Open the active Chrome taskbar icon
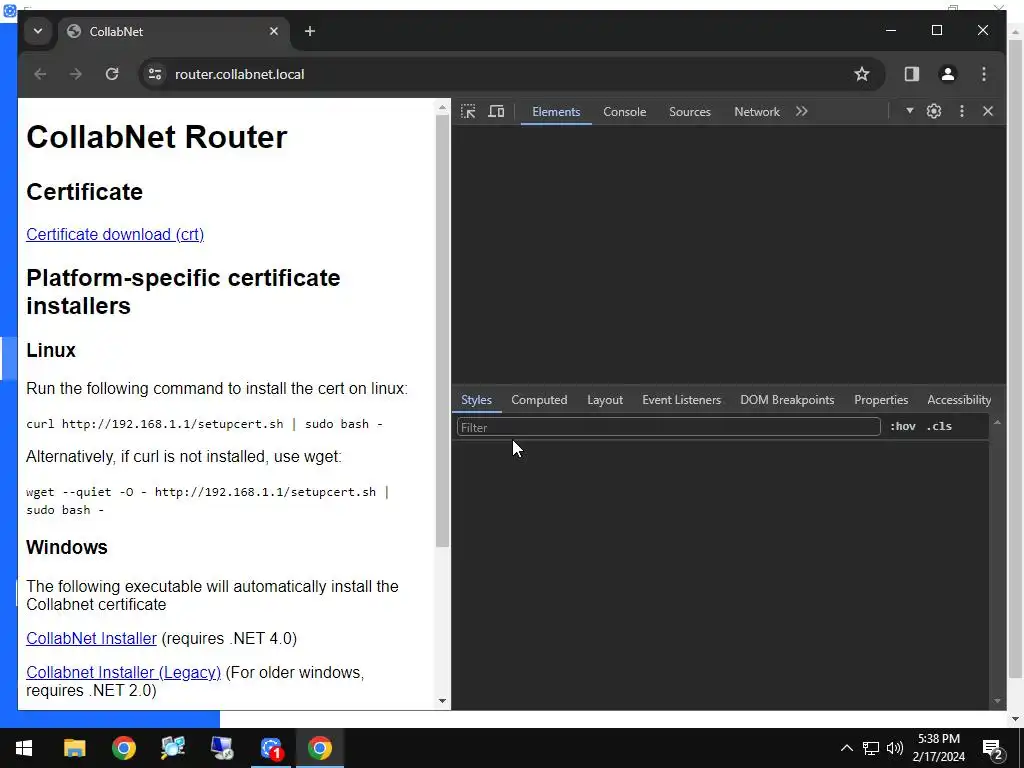 [319, 748]
